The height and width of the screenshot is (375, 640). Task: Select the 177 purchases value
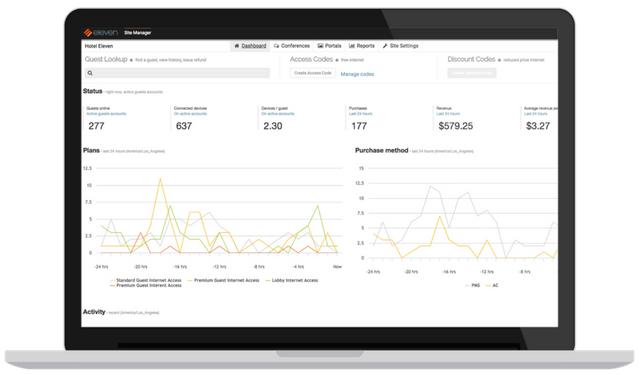(359, 126)
